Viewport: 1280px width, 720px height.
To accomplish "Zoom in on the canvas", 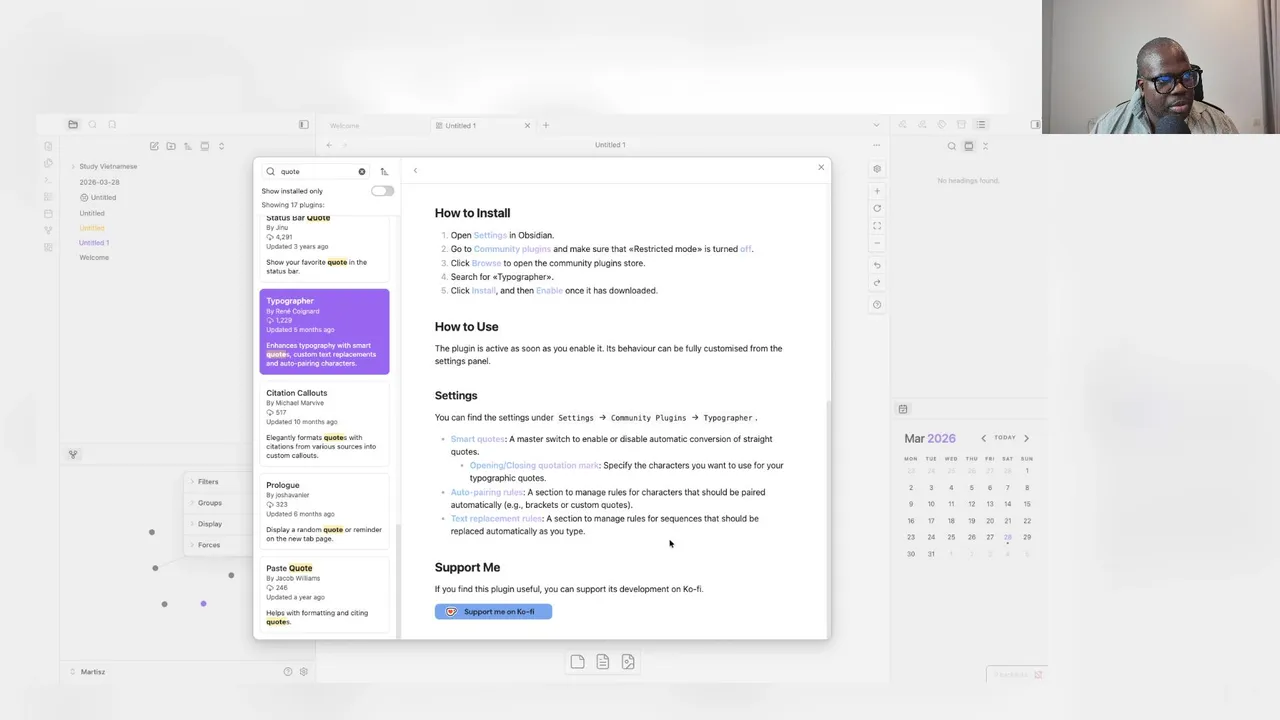I will [x=877, y=191].
